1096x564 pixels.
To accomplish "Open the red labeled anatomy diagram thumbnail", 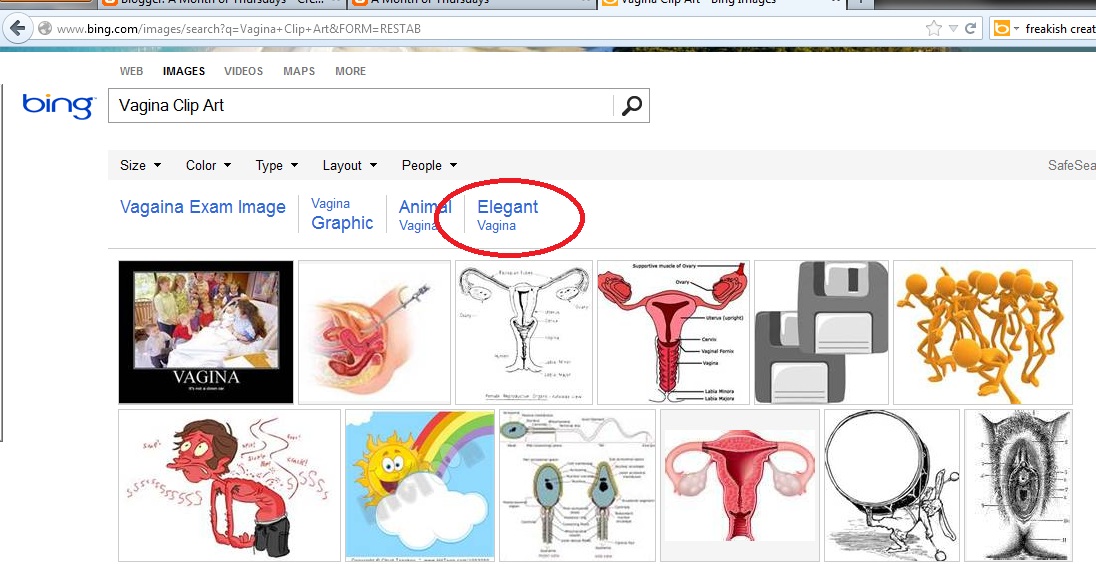I will coord(673,332).
